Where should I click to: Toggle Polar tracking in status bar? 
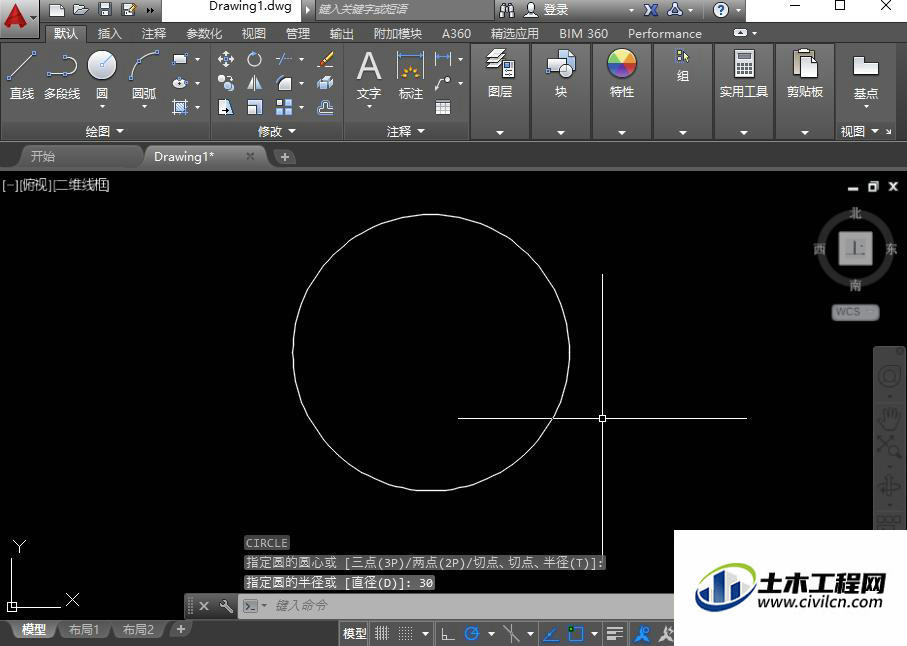pos(472,634)
